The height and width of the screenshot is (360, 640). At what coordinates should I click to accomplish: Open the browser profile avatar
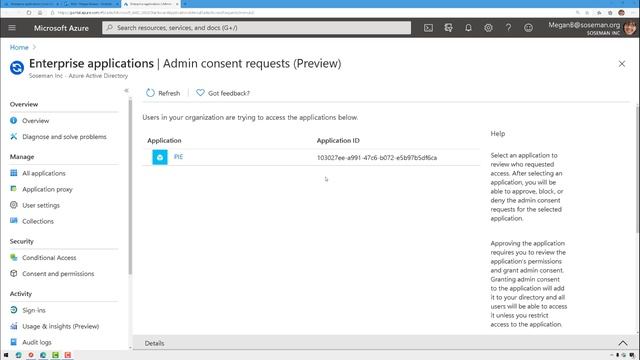point(621,13)
